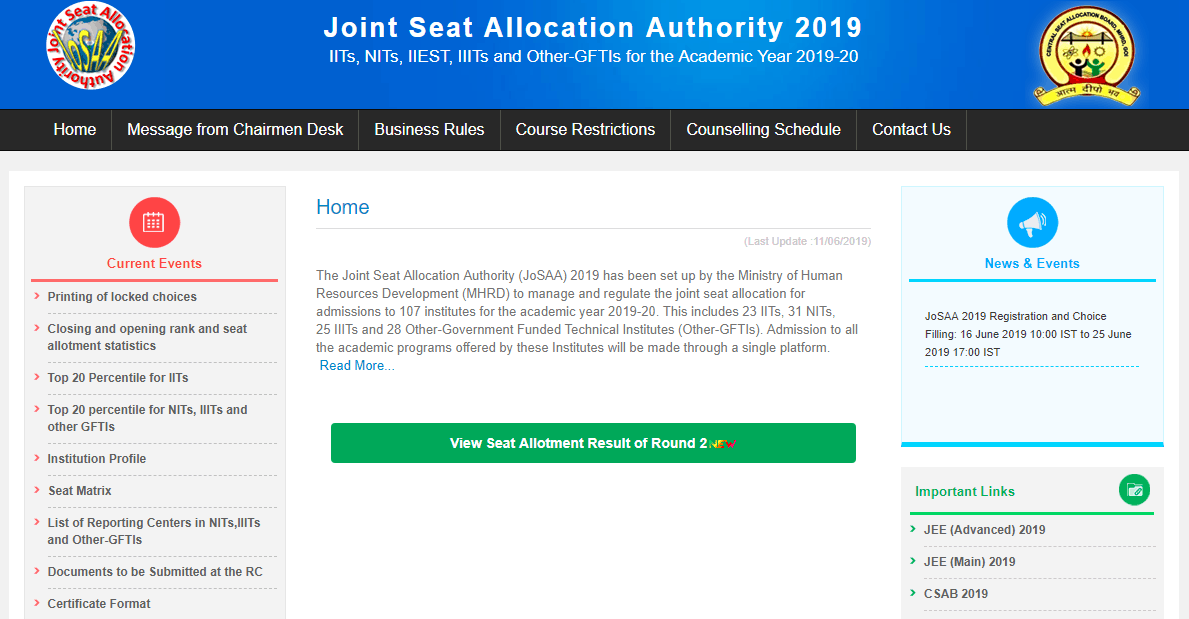Click the JoSAA logo in the header
This screenshot has height=619, width=1189.
(x=90, y=46)
